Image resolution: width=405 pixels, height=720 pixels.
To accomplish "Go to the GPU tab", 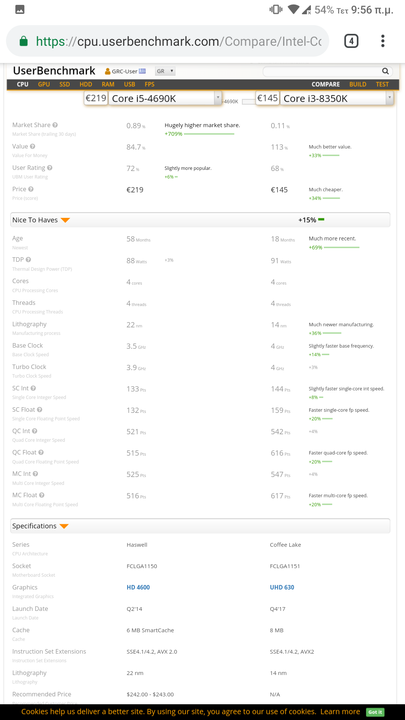I will pos(44,84).
